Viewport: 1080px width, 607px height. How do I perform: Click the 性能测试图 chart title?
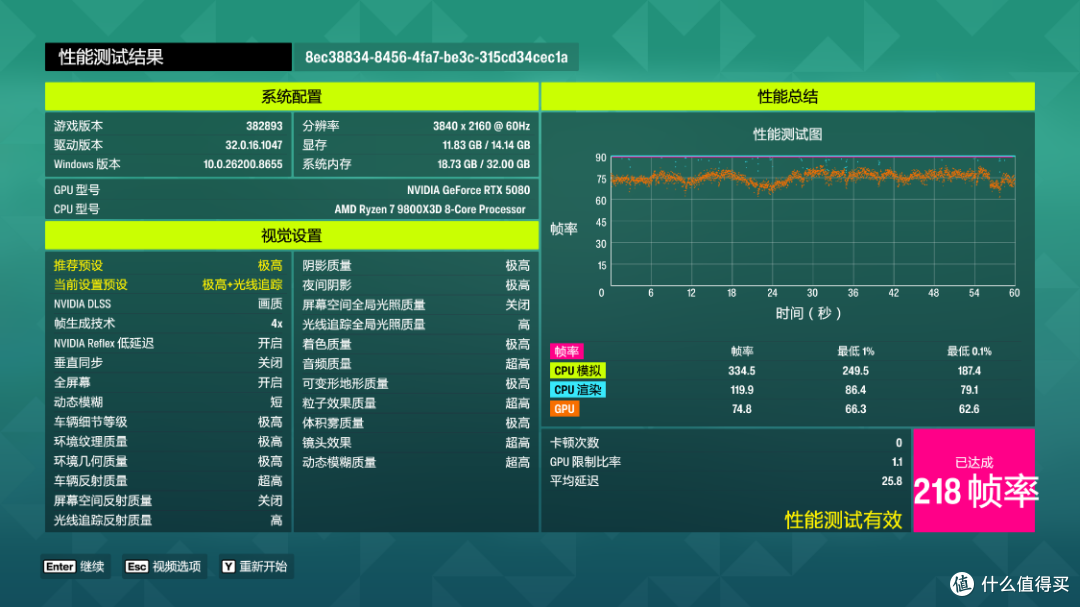click(787, 134)
